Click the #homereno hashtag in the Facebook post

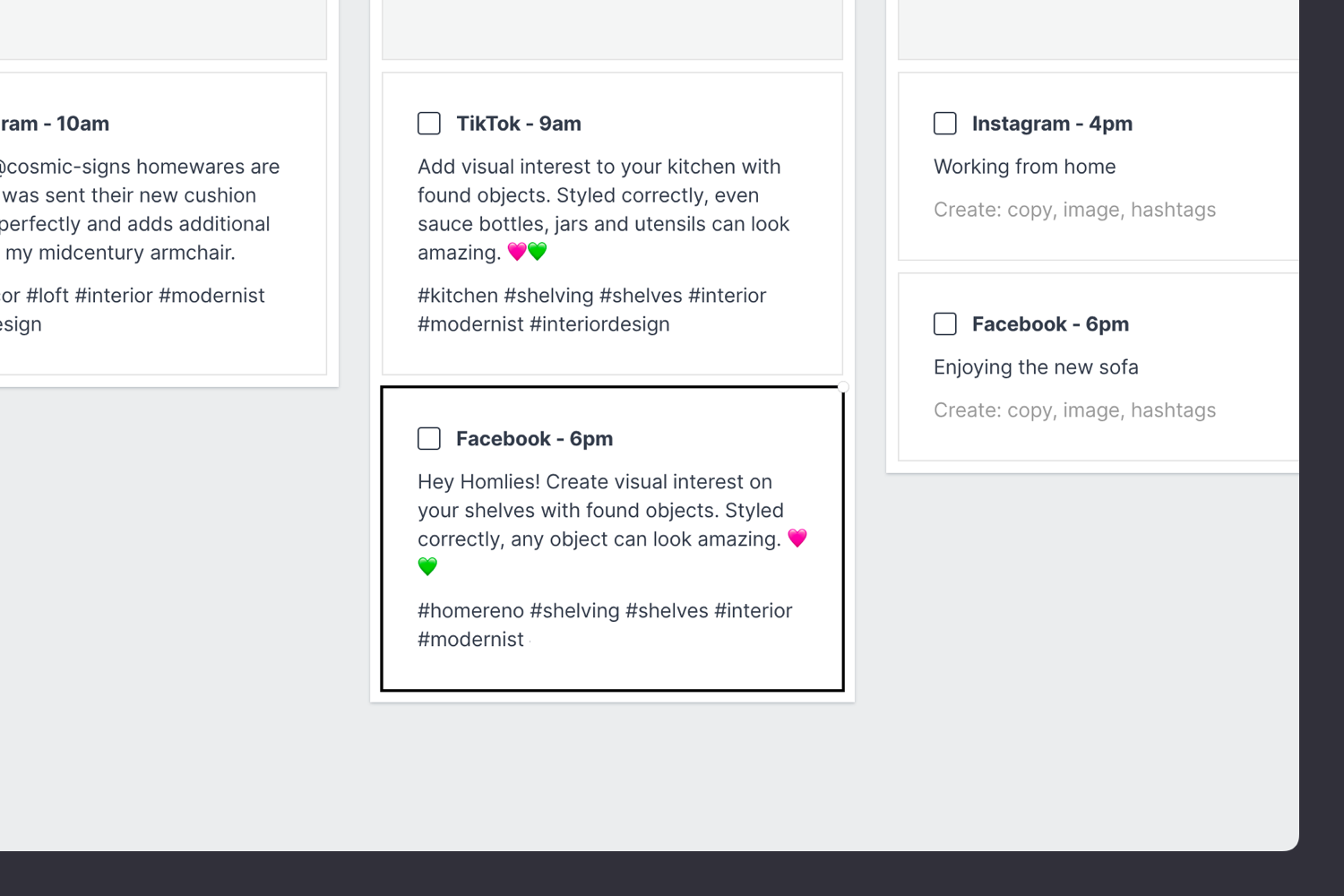click(x=470, y=610)
